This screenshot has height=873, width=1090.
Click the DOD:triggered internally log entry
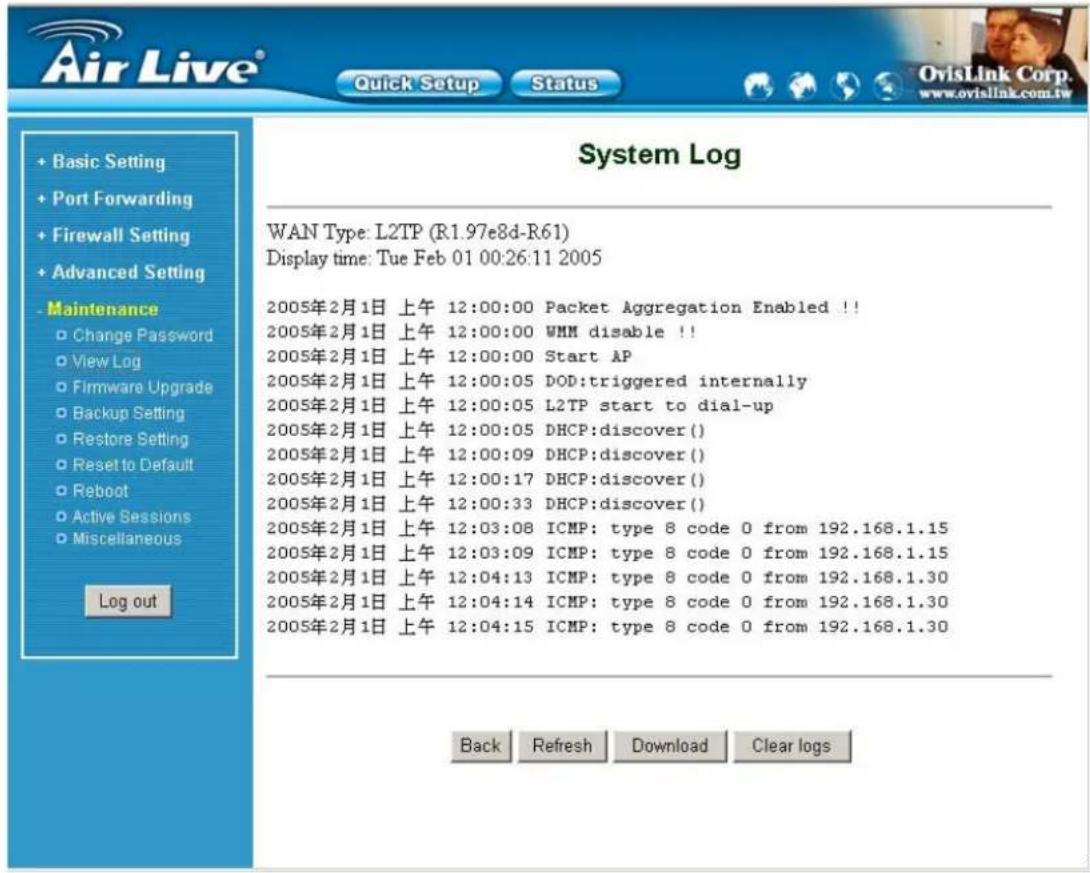click(537, 381)
